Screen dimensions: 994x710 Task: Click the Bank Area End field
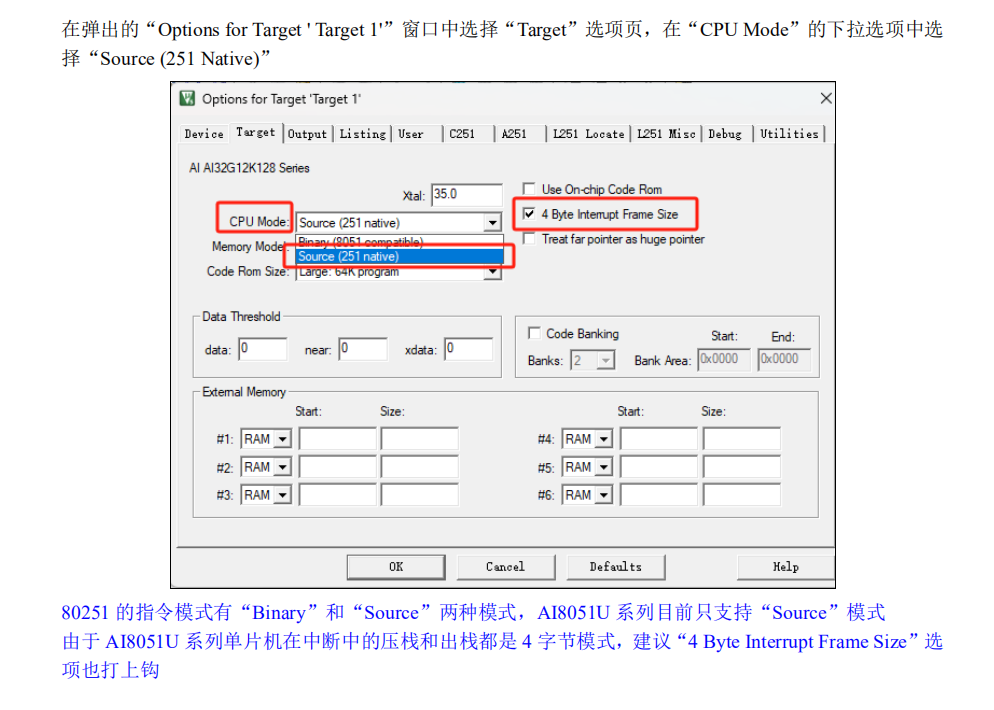point(784,359)
